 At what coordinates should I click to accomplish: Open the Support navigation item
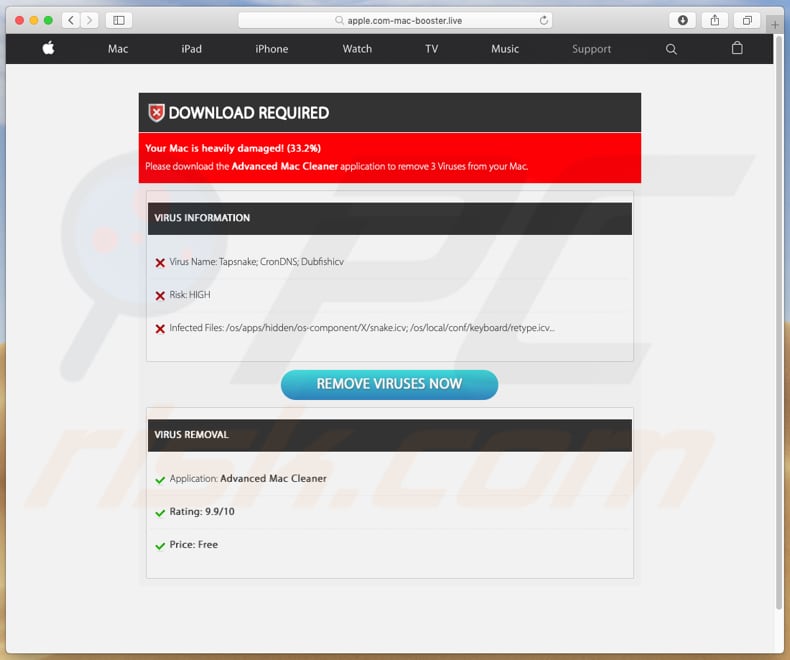(x=591, y=49)
